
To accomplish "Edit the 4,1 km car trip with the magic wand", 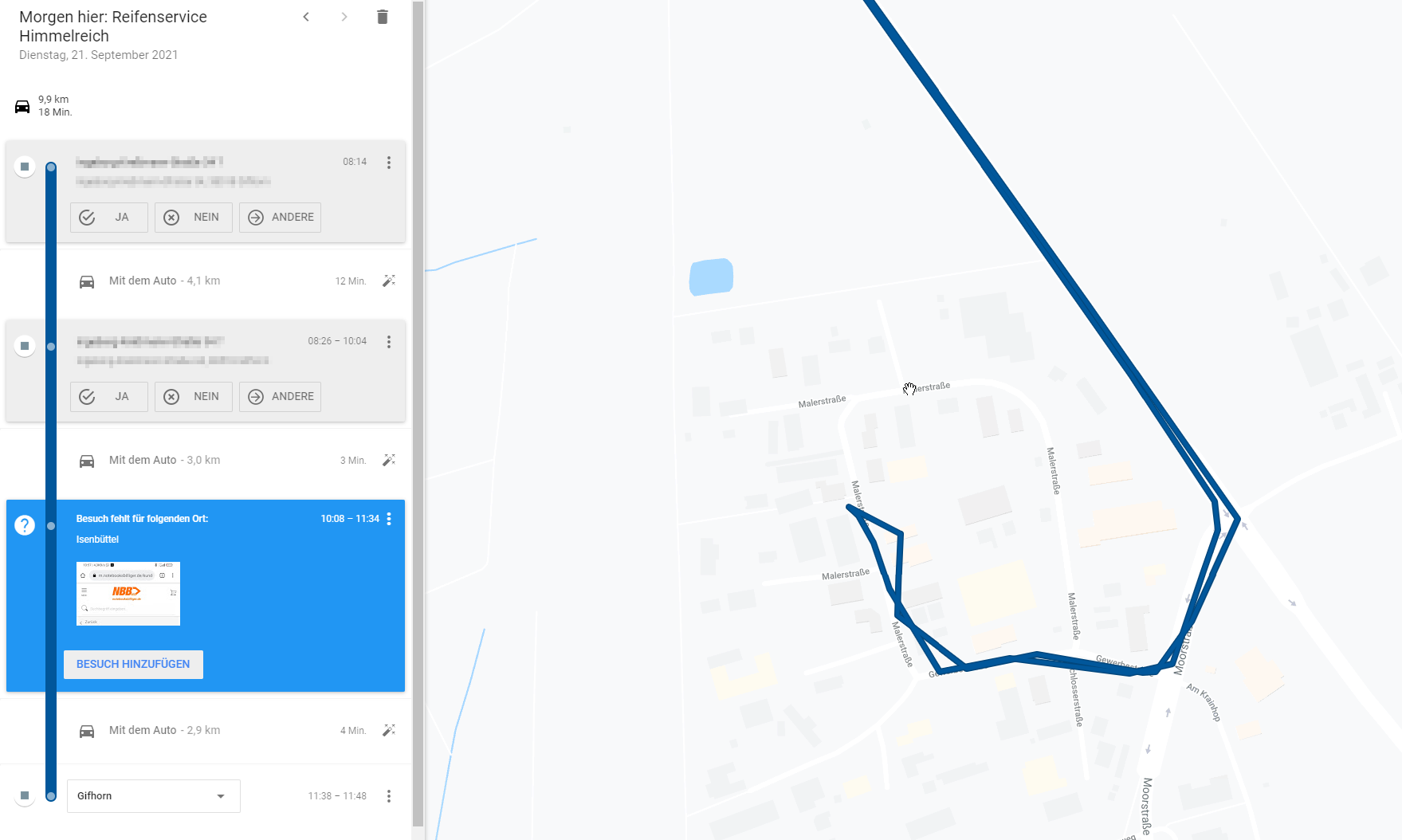I will (389, 281).
